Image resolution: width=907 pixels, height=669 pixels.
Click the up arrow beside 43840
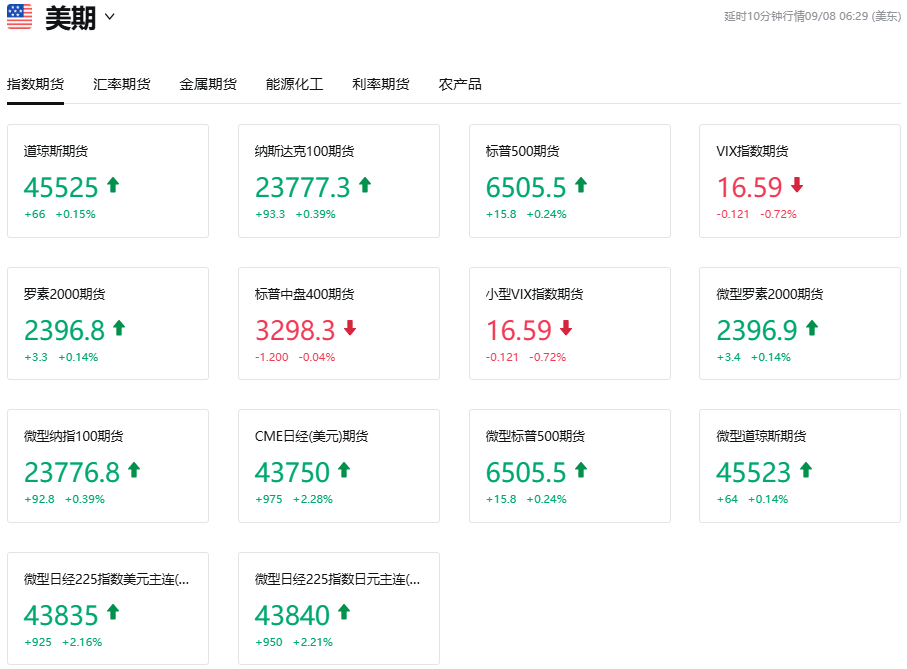pyautogui.click(x=344, y=612)
